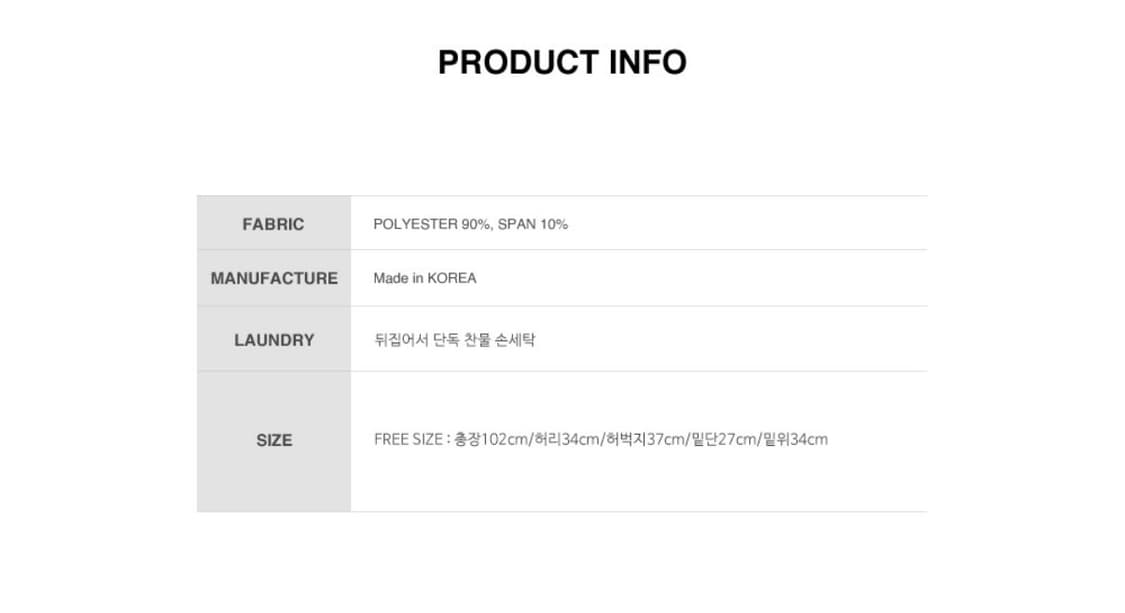The width and height of the screenshot is (1125, 613).
Task: Click the word KOREA in manufacture row
Action: 452,278
